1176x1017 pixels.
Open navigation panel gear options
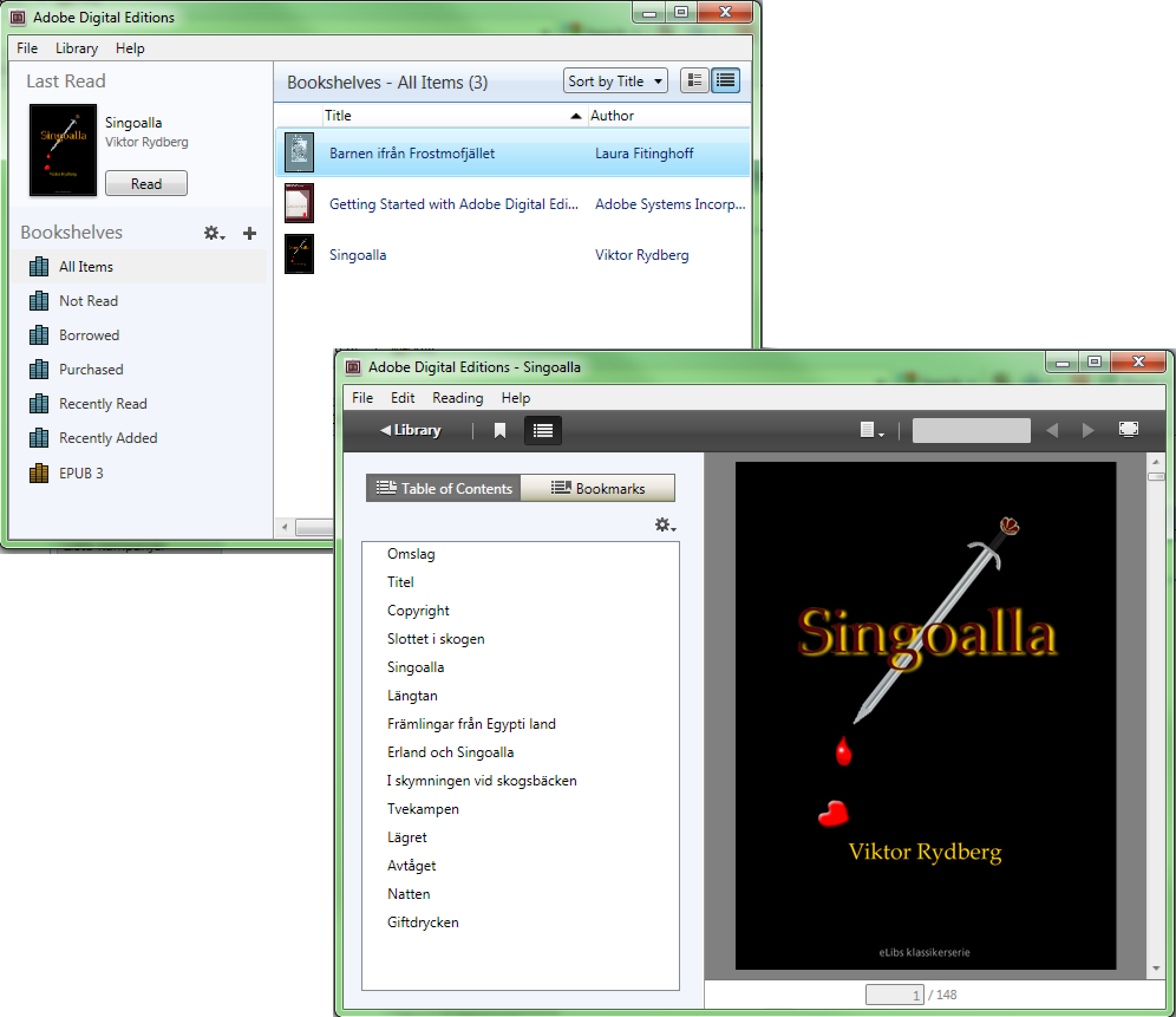[665, 525]
